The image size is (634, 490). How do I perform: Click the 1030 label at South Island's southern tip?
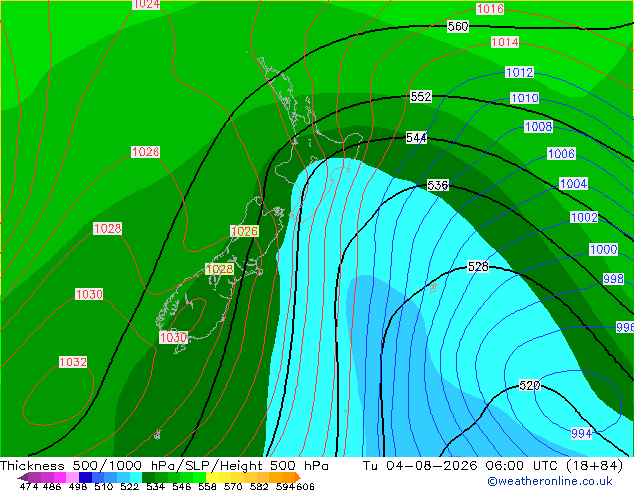pos(173,338)
